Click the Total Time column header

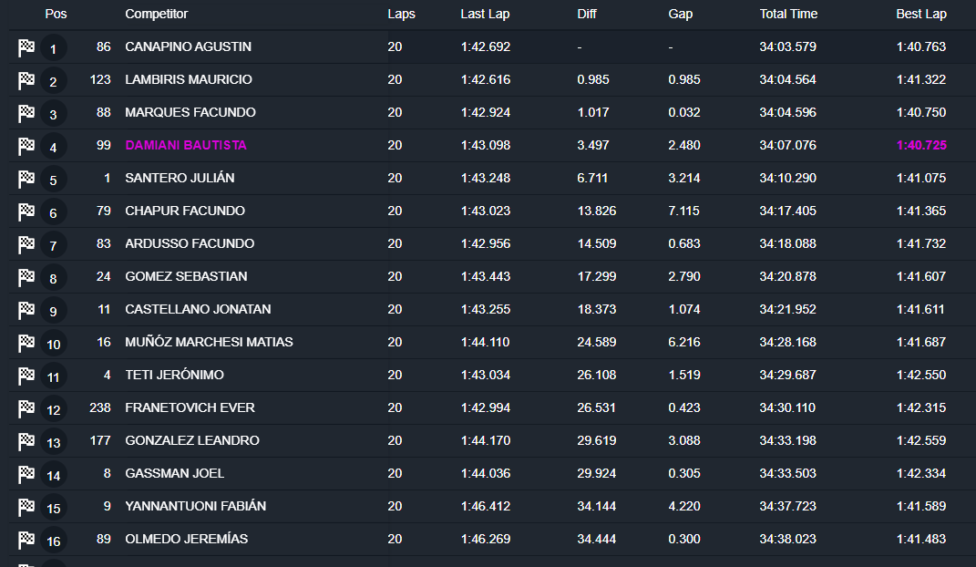[x=788, y=14]
